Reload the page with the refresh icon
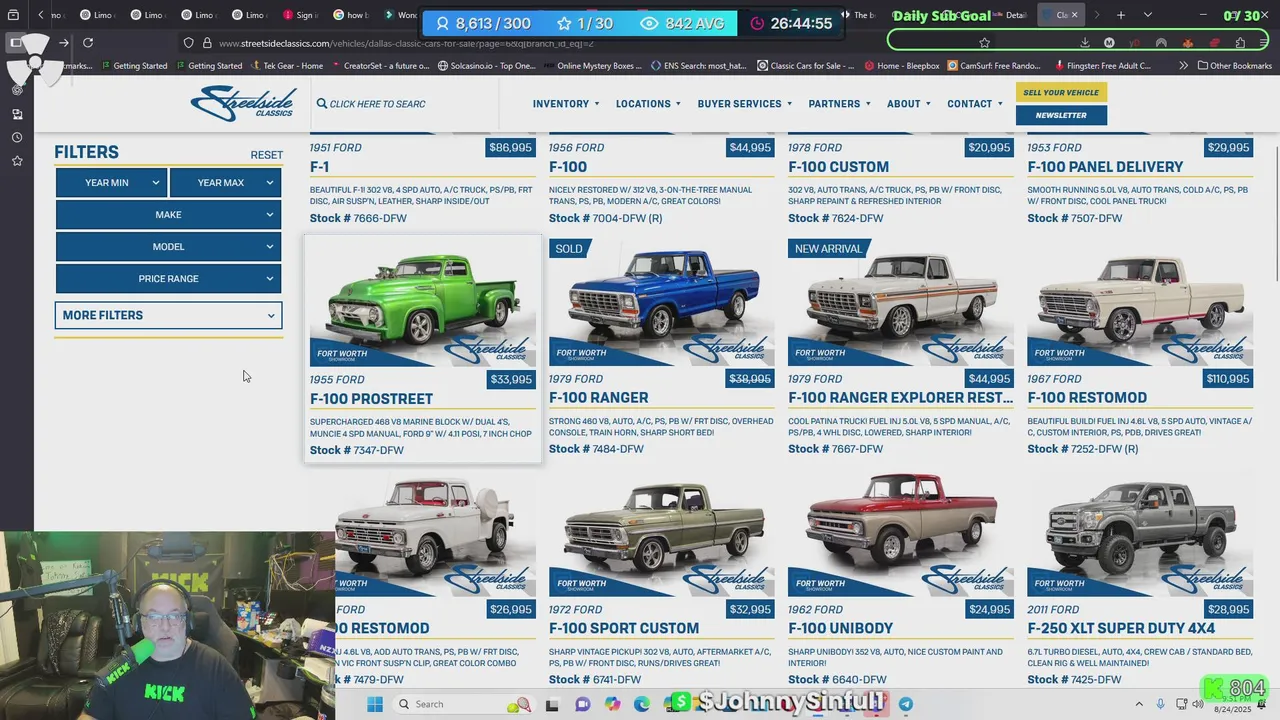Image resolution: width=1280 pixels, height=720 pixels. 88,43
